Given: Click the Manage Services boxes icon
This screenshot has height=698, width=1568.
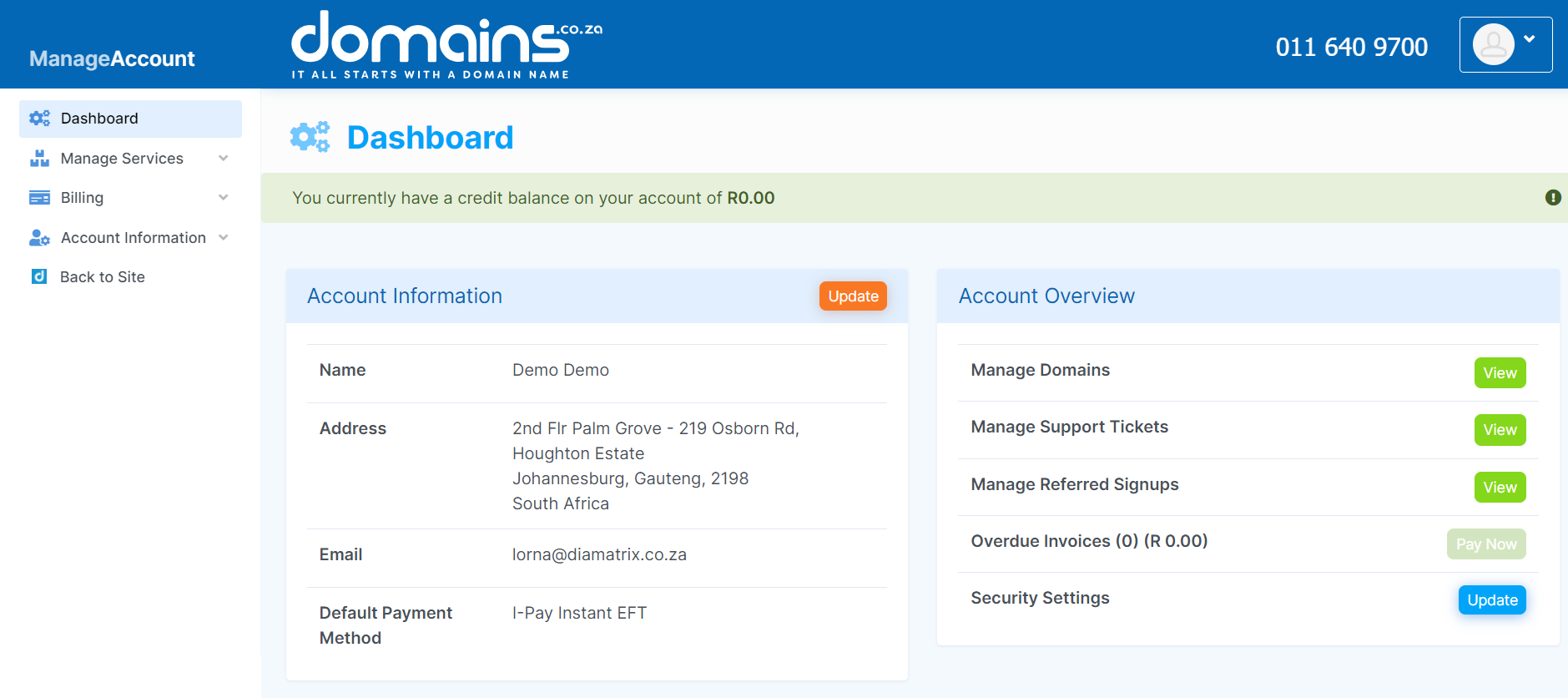Looking at the screenshot, I should click(39, 159).
